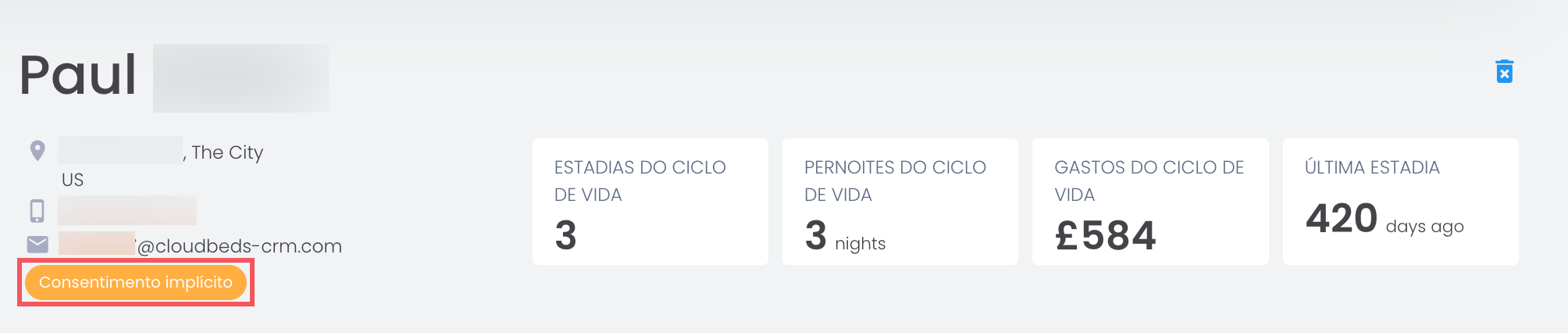This screenshot has width=1568, height=333.
Task: Open the @cloudbeds-crm.com email address
Action: [x=201, y=245]
